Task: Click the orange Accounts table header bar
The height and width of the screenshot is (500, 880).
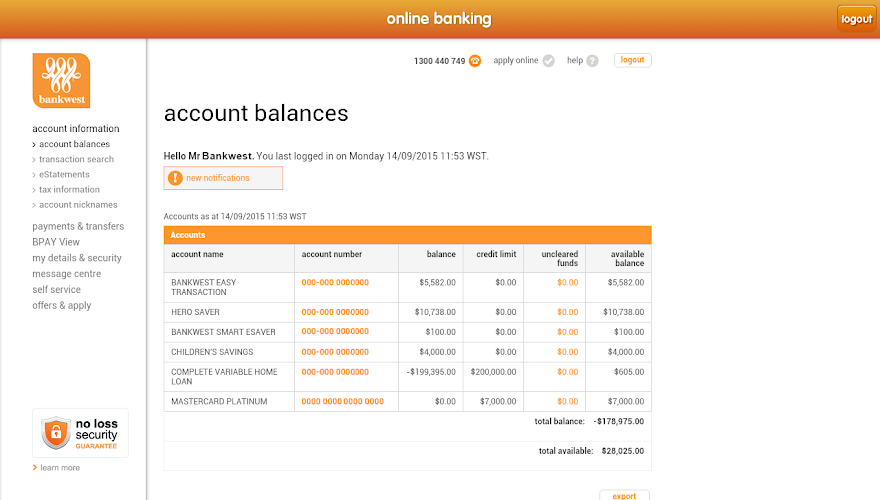Action: click(407, 235)
